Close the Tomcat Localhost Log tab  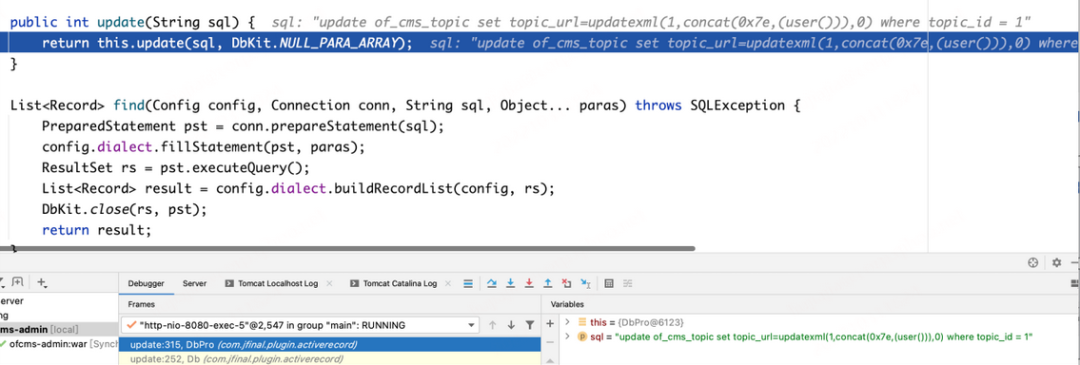(329, 284)
